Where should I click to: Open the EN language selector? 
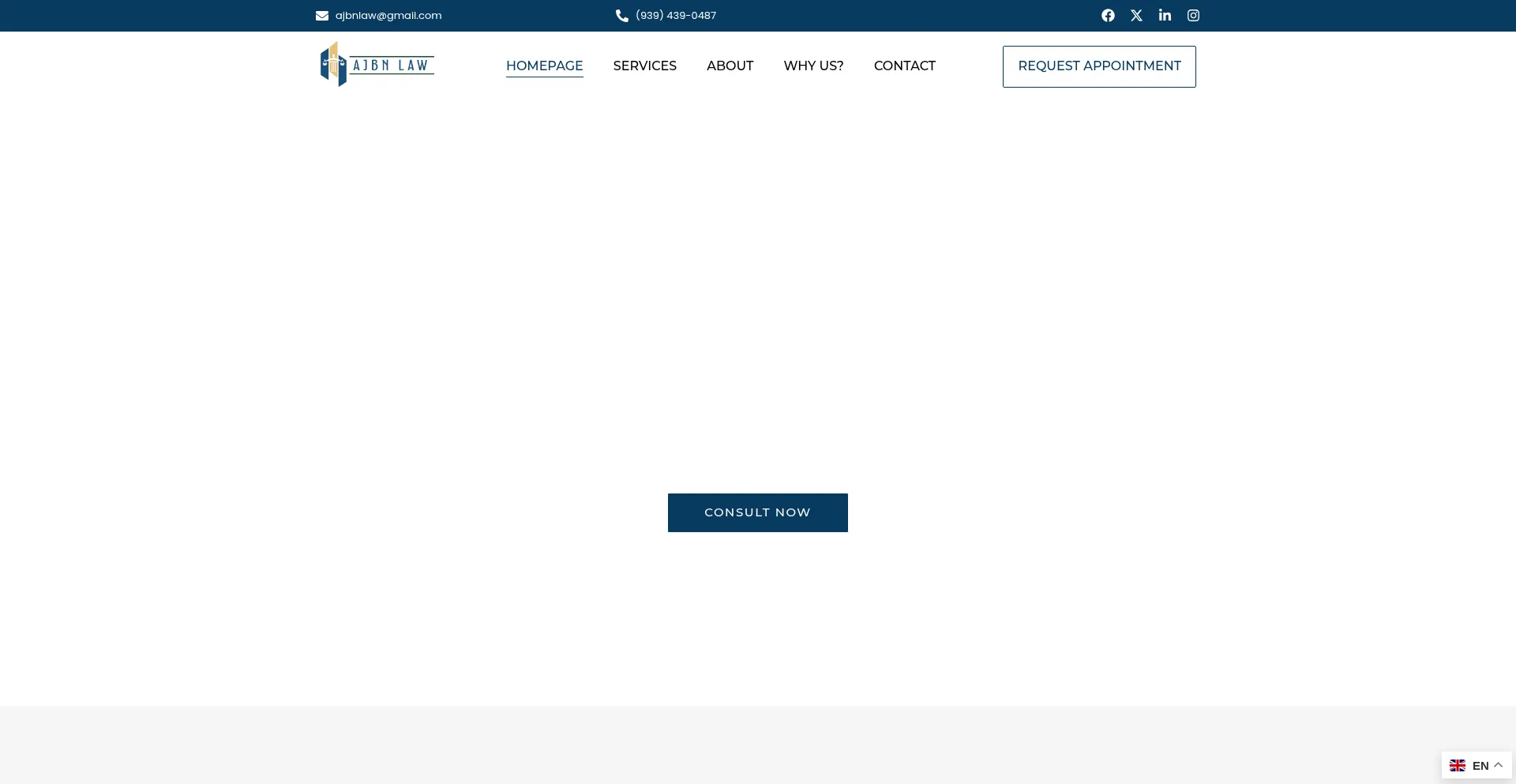1480,766
